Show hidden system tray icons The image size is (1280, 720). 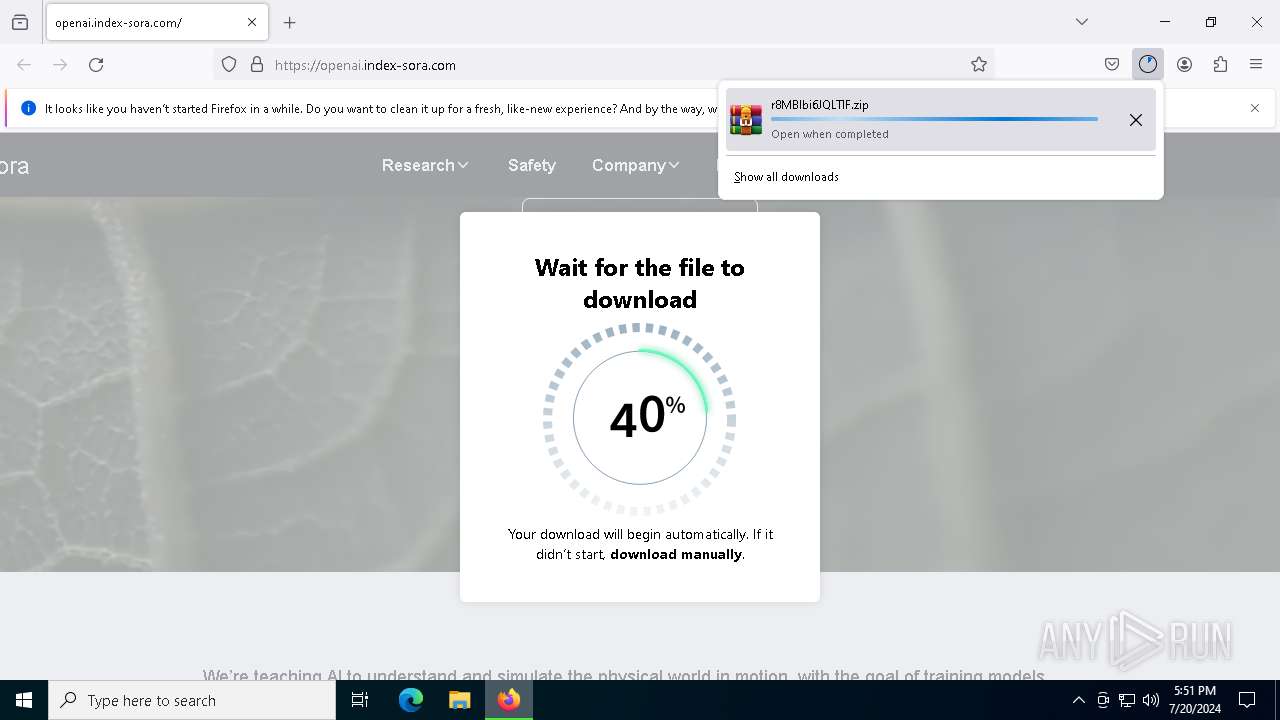1078,700
